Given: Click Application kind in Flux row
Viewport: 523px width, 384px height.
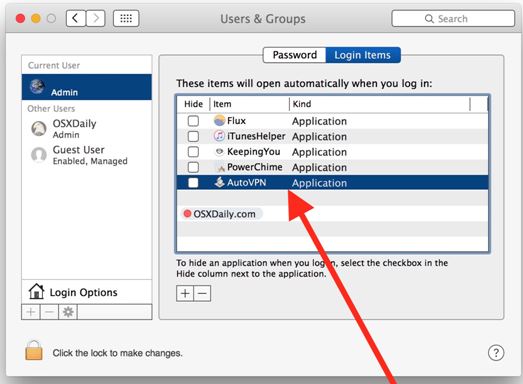Looking at the screenshot, I should point(320,121).
